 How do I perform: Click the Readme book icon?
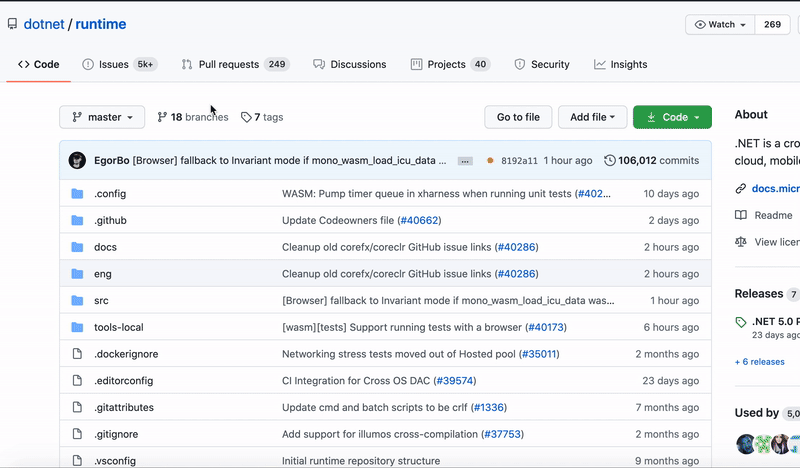tap(741, 215)
